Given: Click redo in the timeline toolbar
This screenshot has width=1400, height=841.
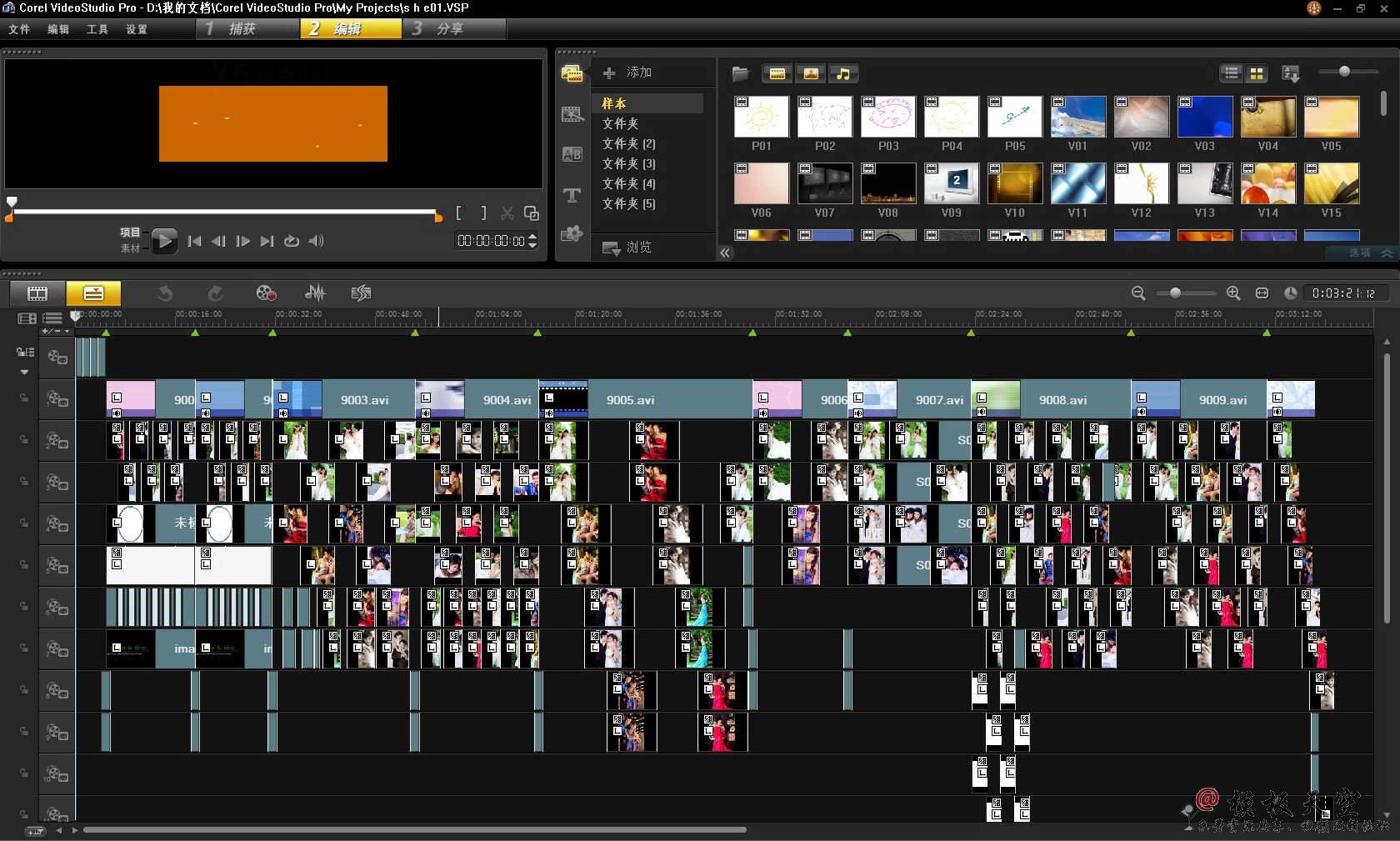Looking at the screenshot, I should 215,293.
